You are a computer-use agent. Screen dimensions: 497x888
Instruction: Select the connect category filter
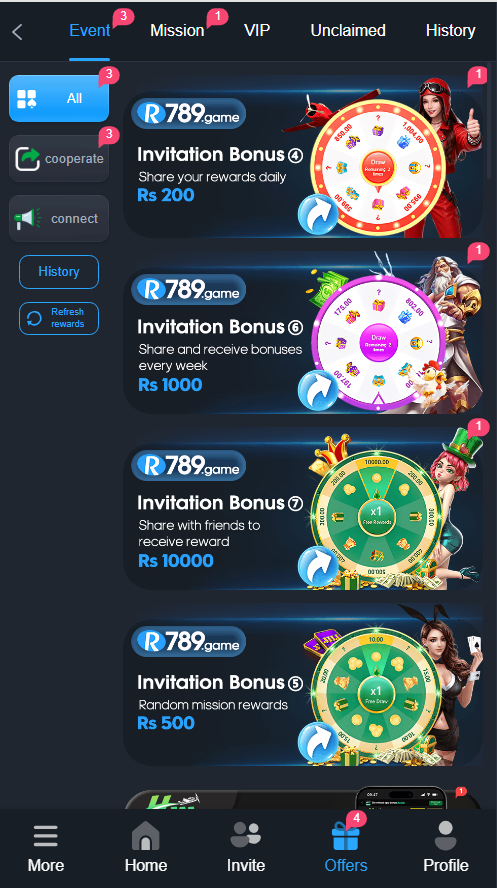pyautogui.click(x=59, y=219)
